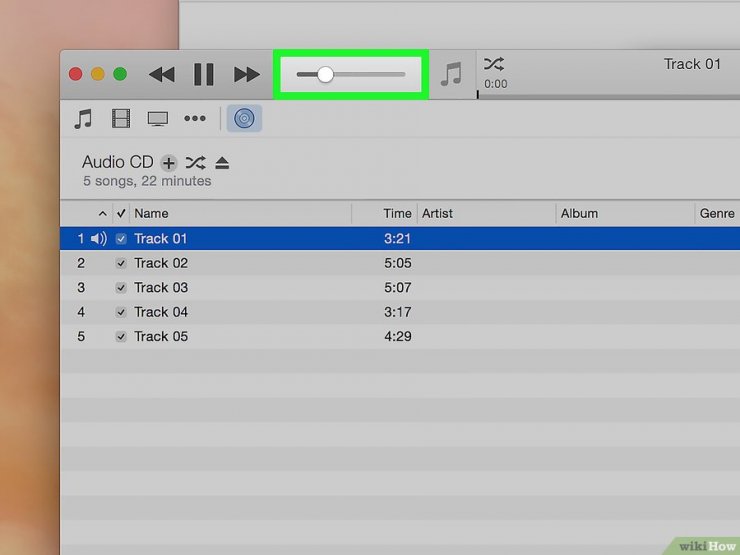
Task: Close the iTunes window with red button
Action: [x=76, y=74]
